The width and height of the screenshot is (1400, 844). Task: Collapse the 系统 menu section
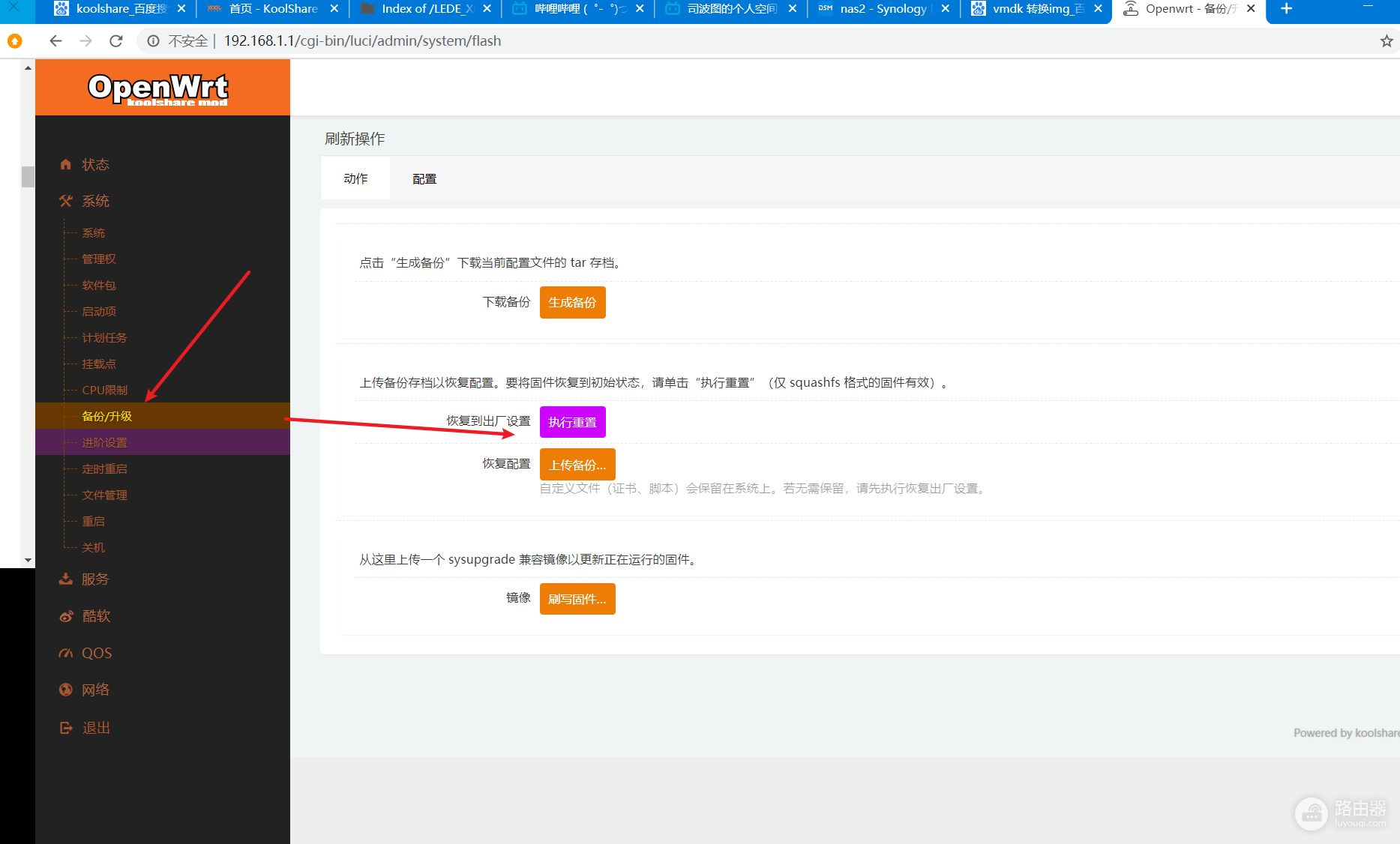coord(95,201)
